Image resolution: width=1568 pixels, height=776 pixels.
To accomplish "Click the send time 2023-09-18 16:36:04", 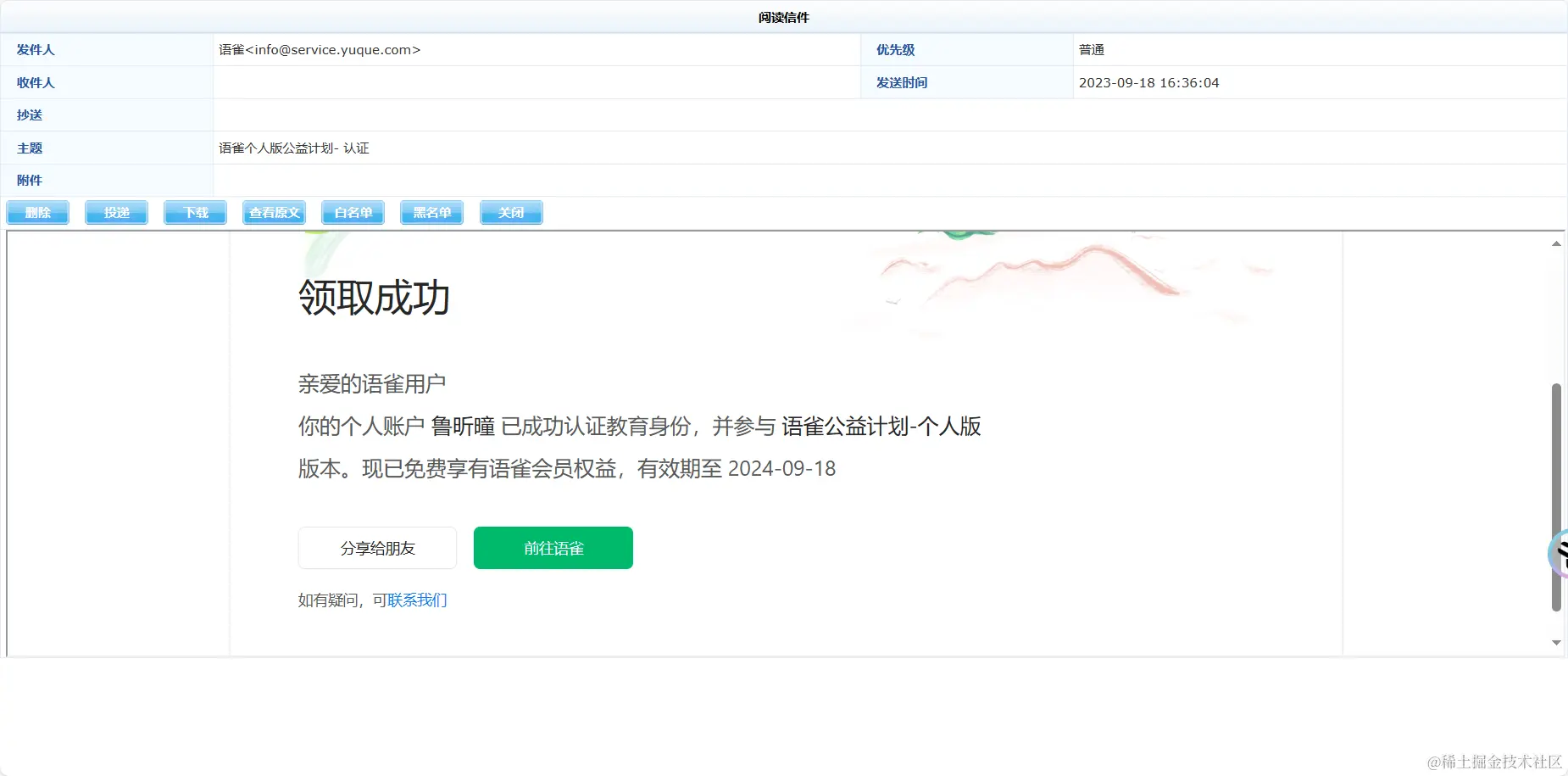I will pyautogui.click(x=1148, y=83).
